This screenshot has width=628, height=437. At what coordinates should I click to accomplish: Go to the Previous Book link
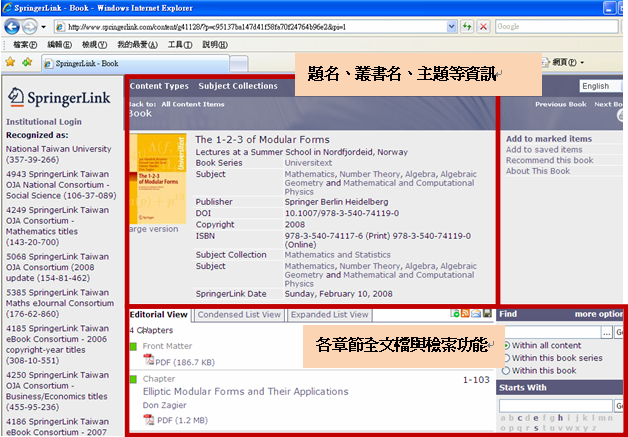click(x=561, y=104)
